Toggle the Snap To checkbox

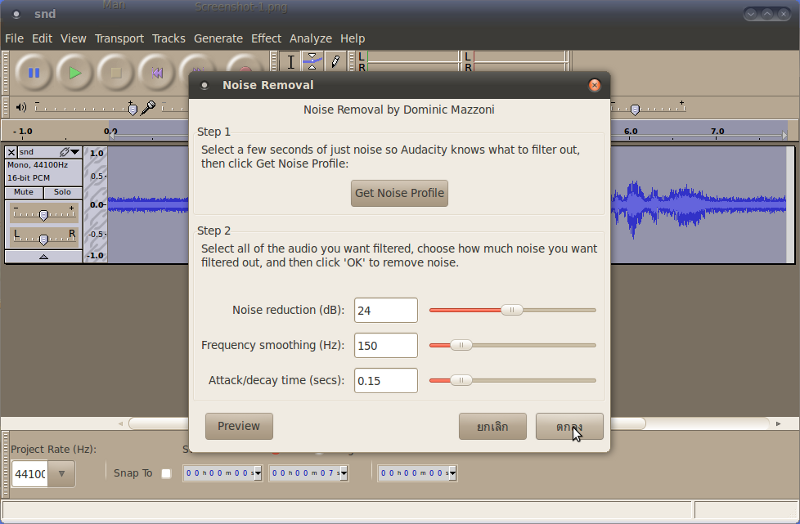(x=166, y=473)
